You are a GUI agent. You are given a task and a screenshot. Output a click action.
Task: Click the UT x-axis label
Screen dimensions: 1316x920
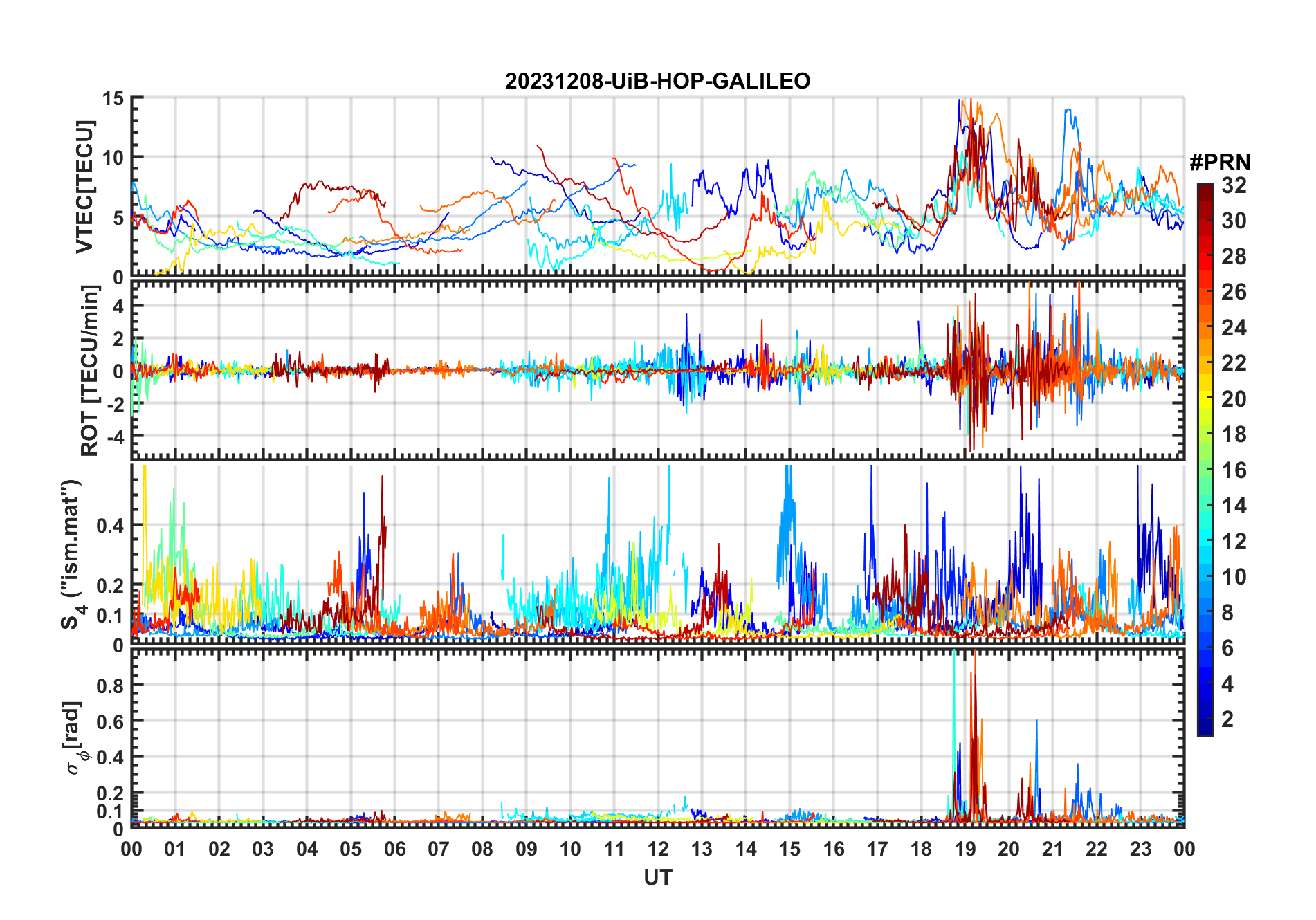[657, 877]
